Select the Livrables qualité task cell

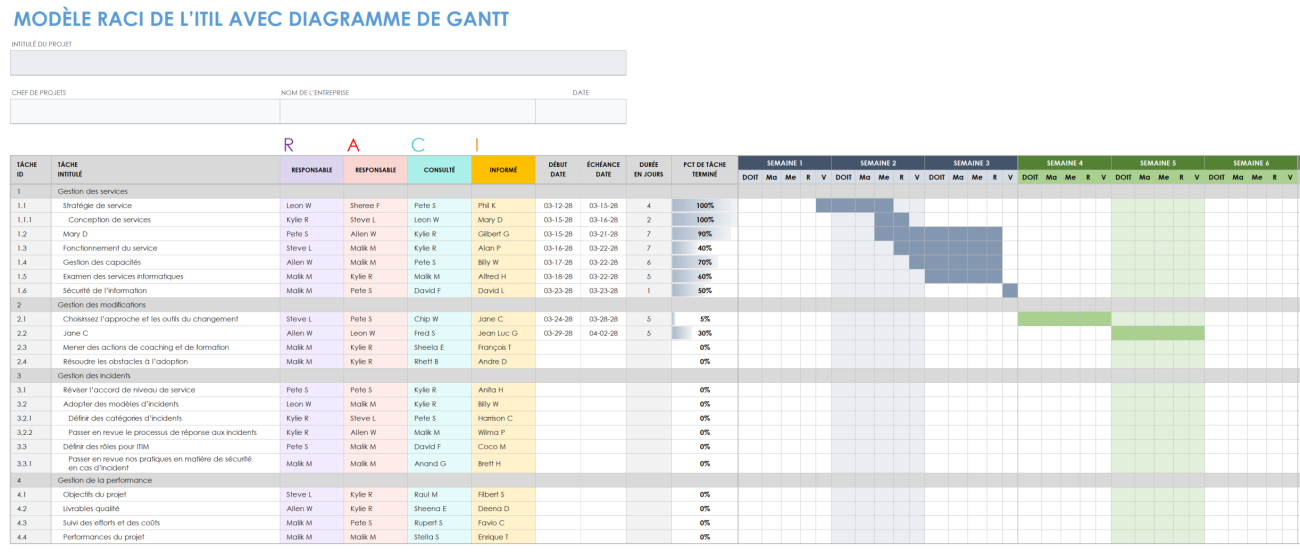point(165,508)
